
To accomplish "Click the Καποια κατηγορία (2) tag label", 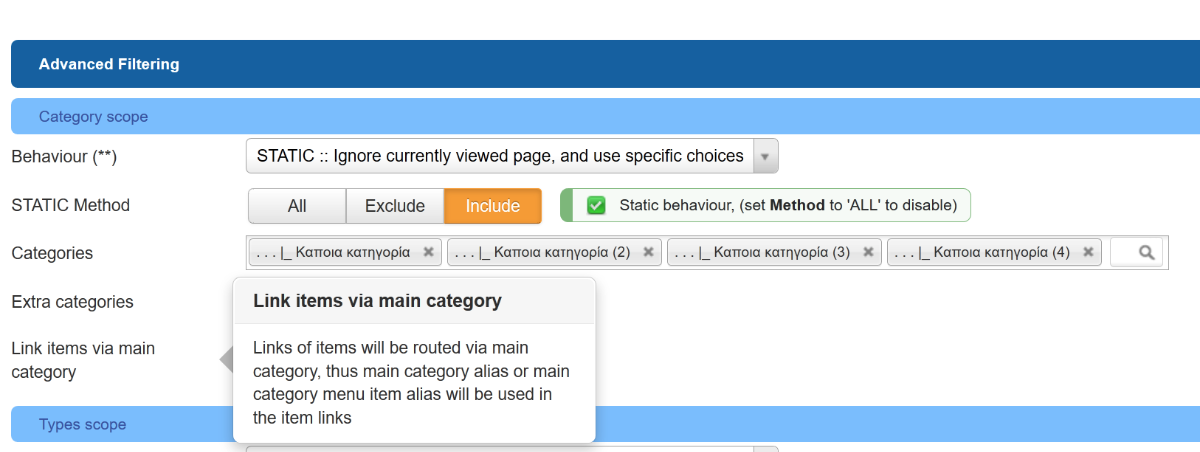I will coord(542,252).
